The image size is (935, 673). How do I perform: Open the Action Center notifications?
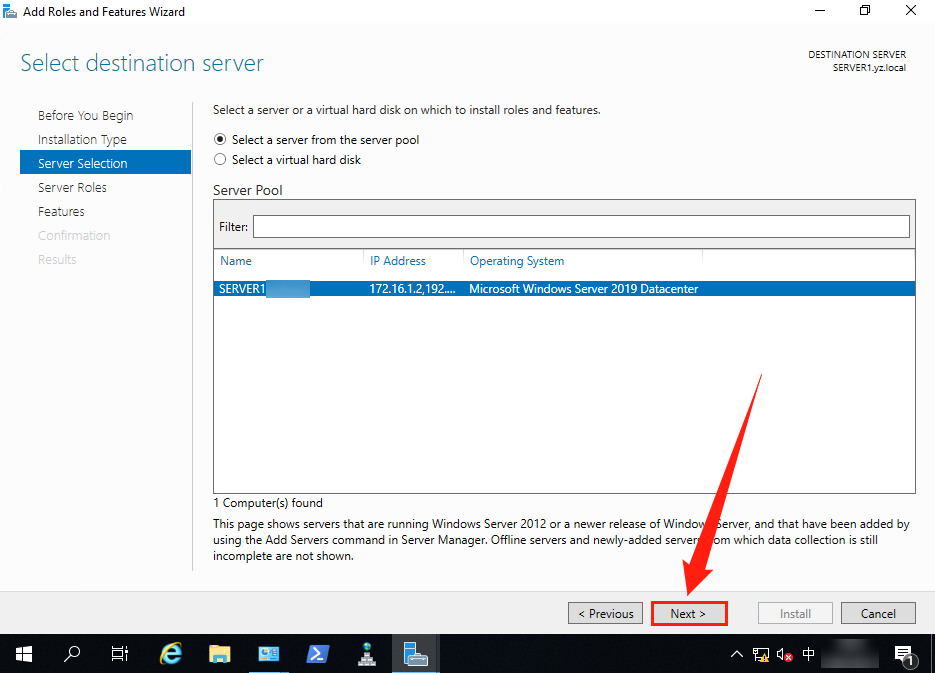coord(904,655)
